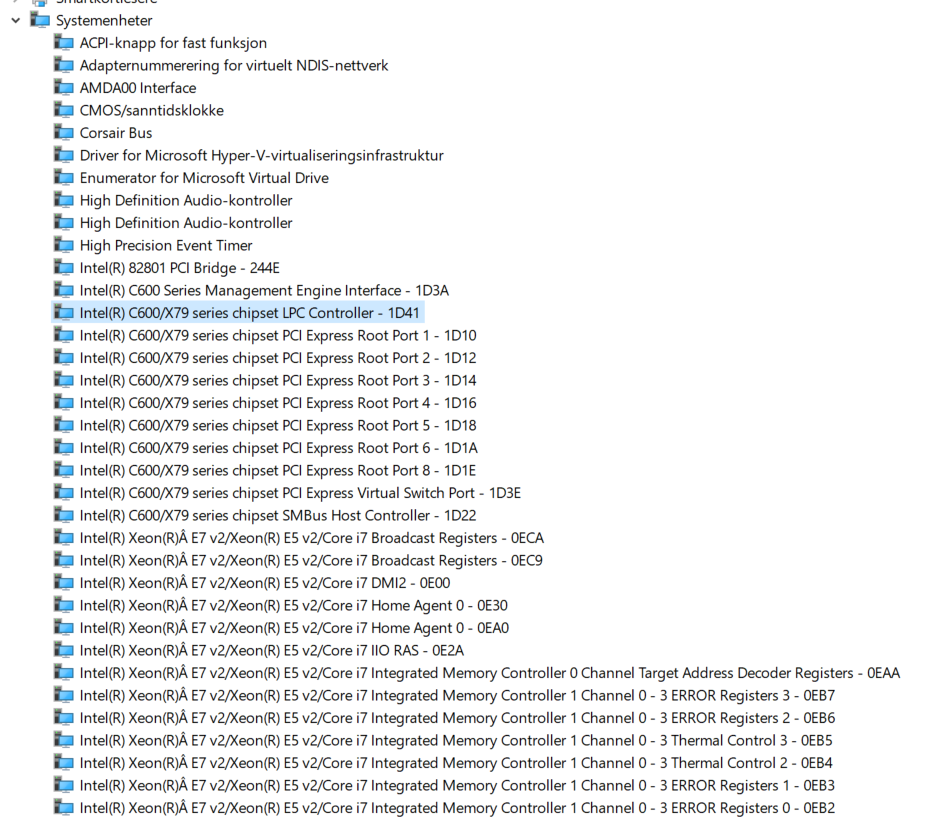
Task: Select Driver for Microsoft Hyper-V-virtualiseringsinfrastruktur
Action: point(262,156)
